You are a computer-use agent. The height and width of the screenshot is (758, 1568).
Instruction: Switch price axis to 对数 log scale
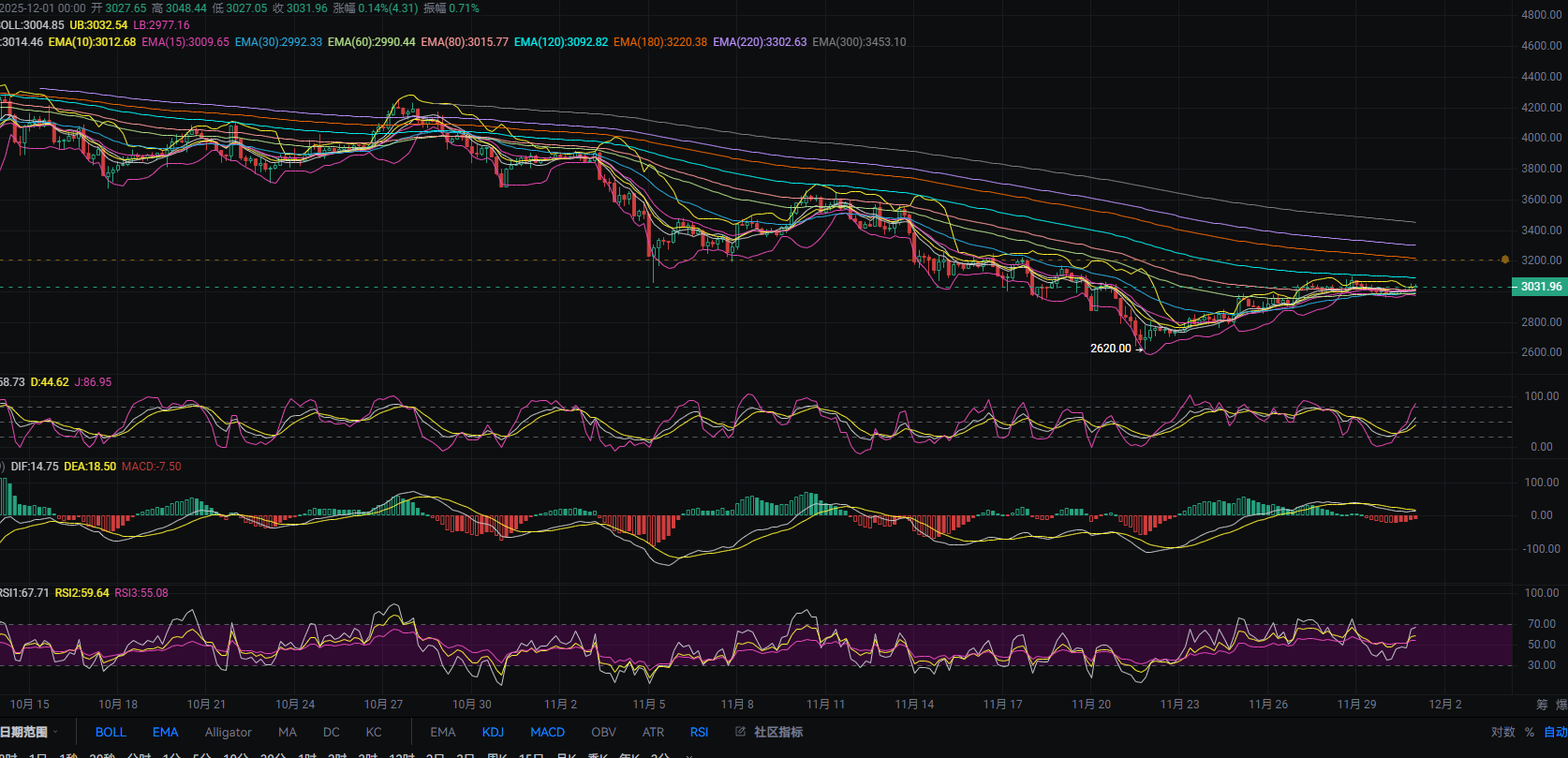(1502, 732)
